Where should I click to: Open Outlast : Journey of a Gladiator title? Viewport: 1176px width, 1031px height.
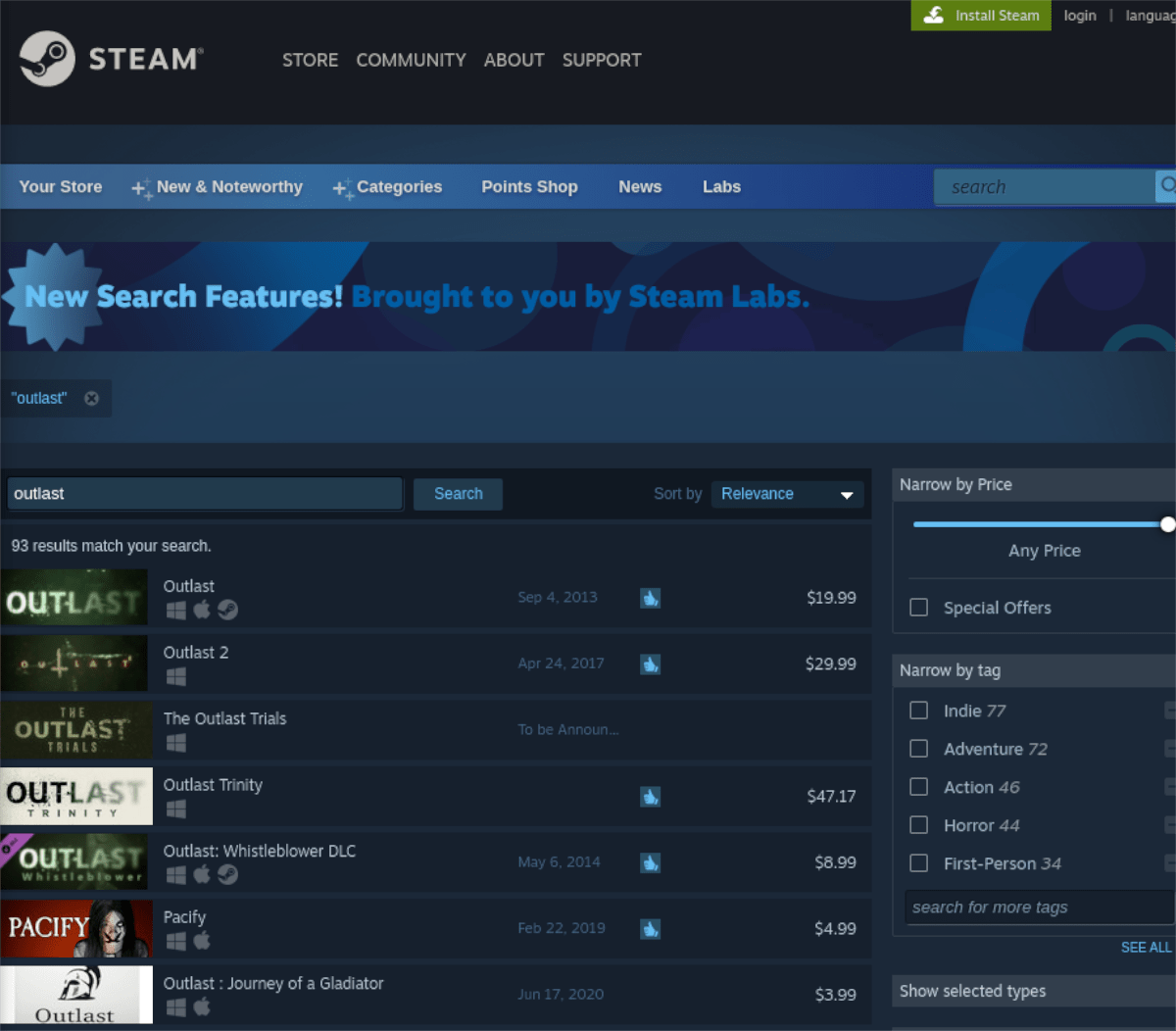[x=273, y=983]
